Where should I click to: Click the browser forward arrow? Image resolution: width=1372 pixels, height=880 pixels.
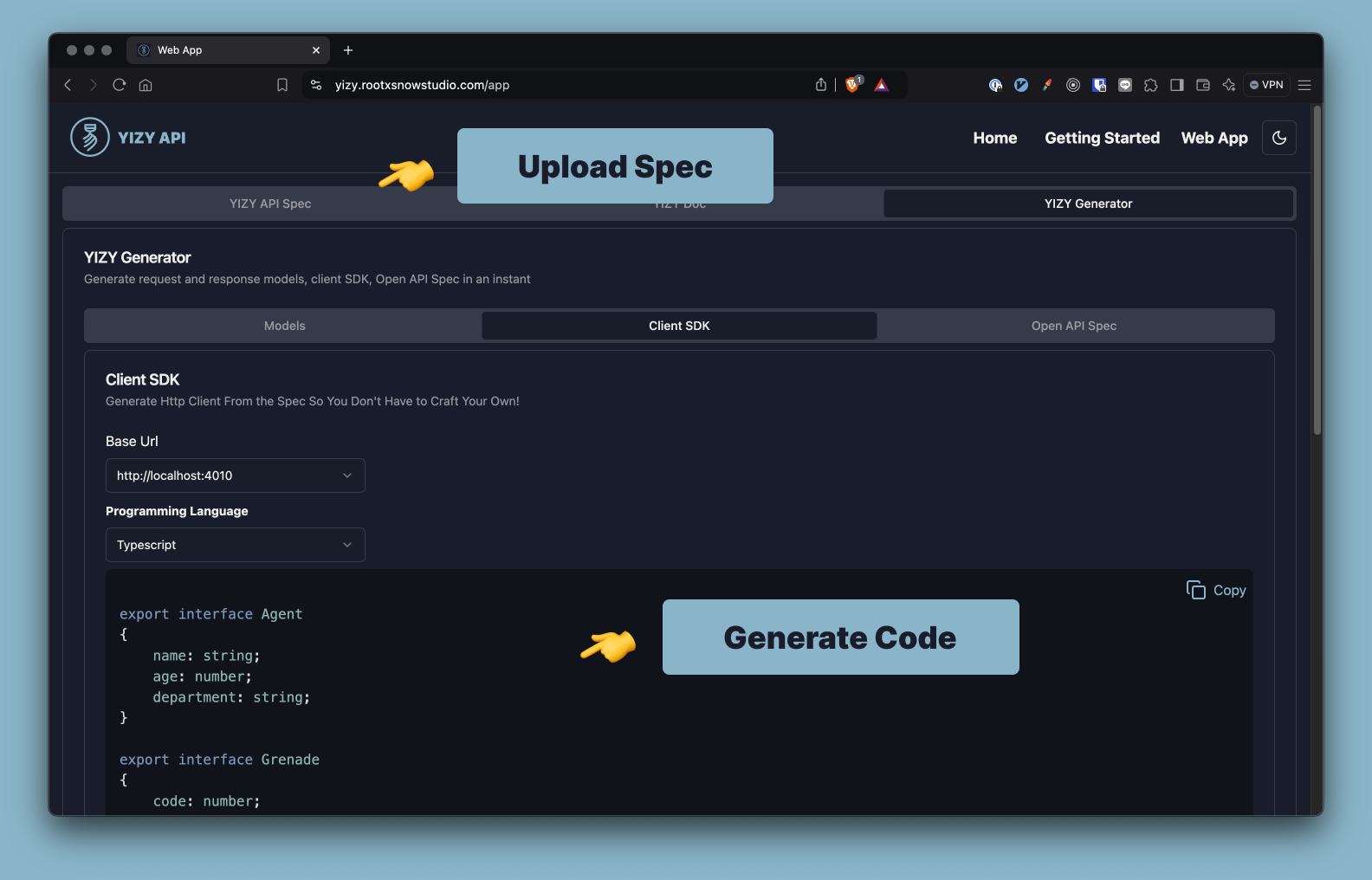coord(94,85)
